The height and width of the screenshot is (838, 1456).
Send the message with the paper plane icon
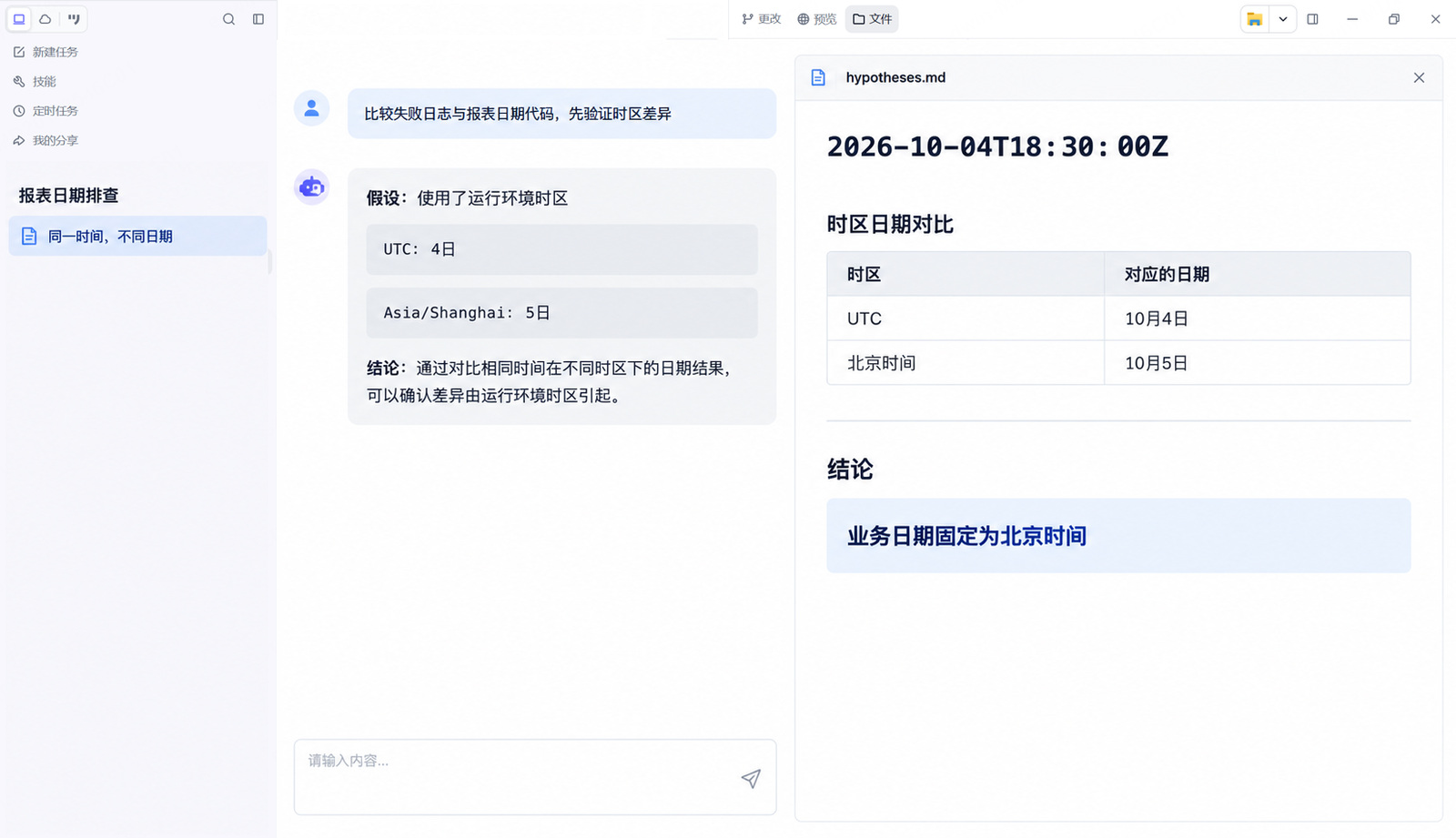(751, 779)
